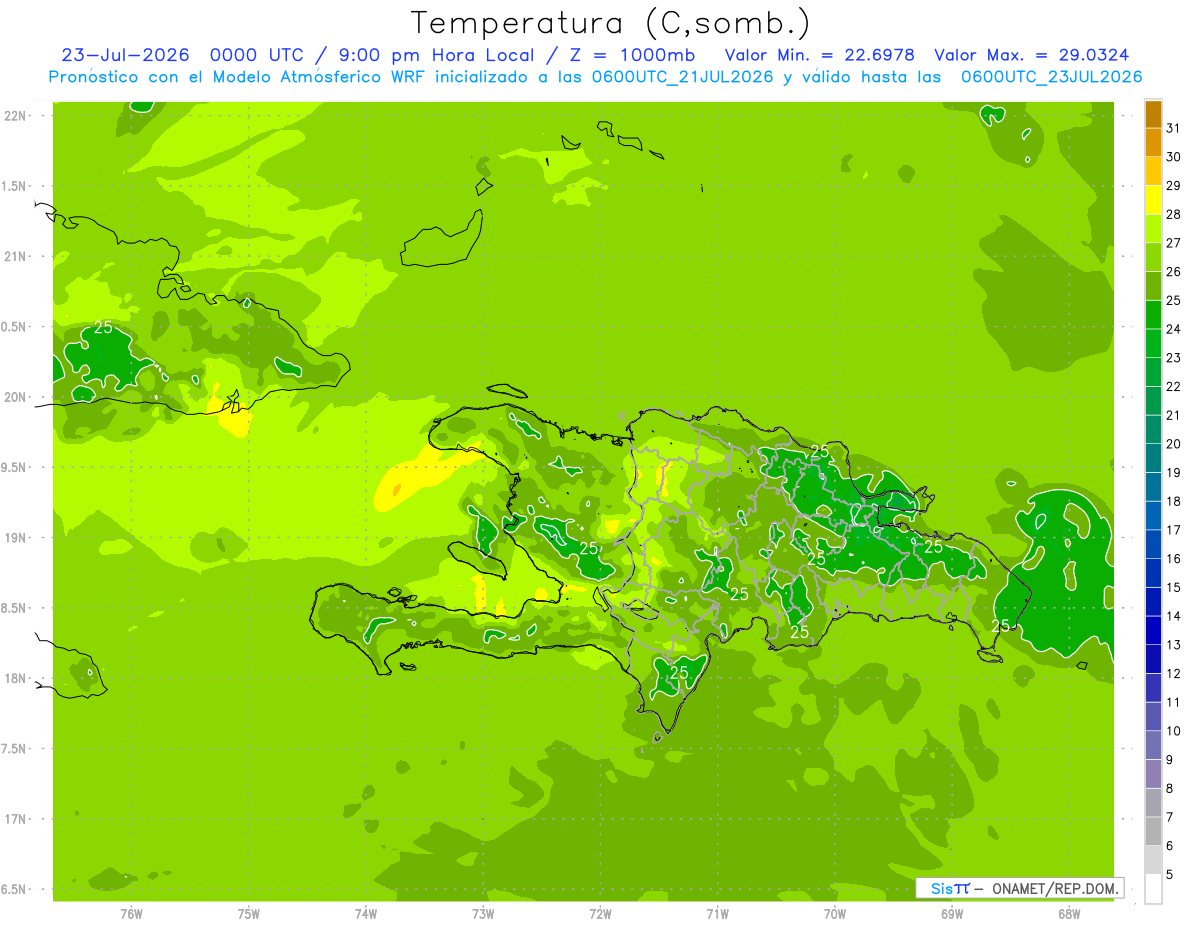Pick the legend swatch between 22 and 23

click(1153, 372)
